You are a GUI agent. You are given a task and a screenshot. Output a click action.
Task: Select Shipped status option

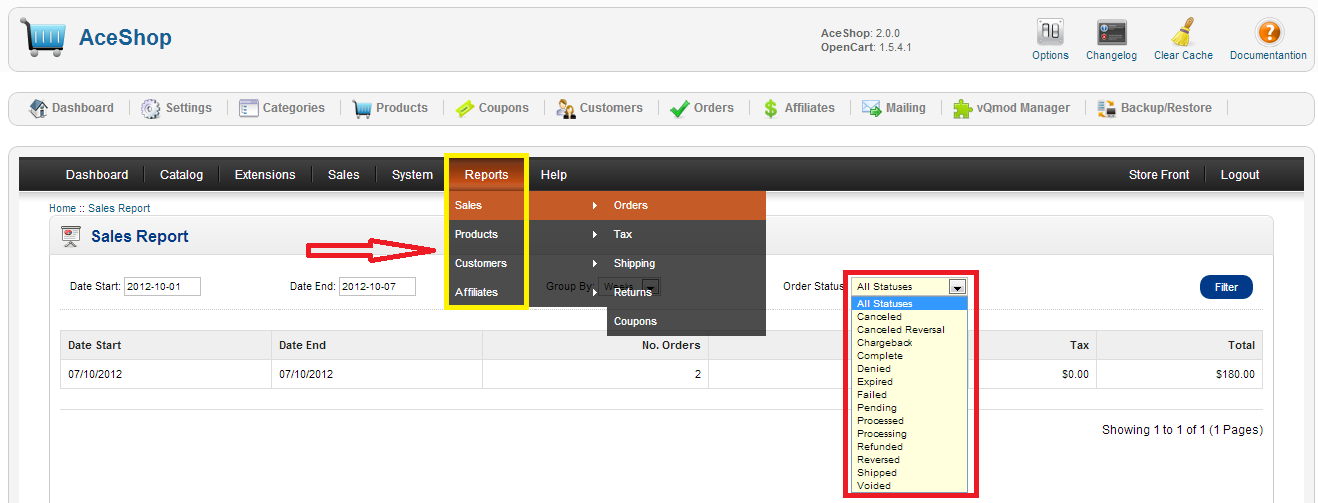(910, 473)
